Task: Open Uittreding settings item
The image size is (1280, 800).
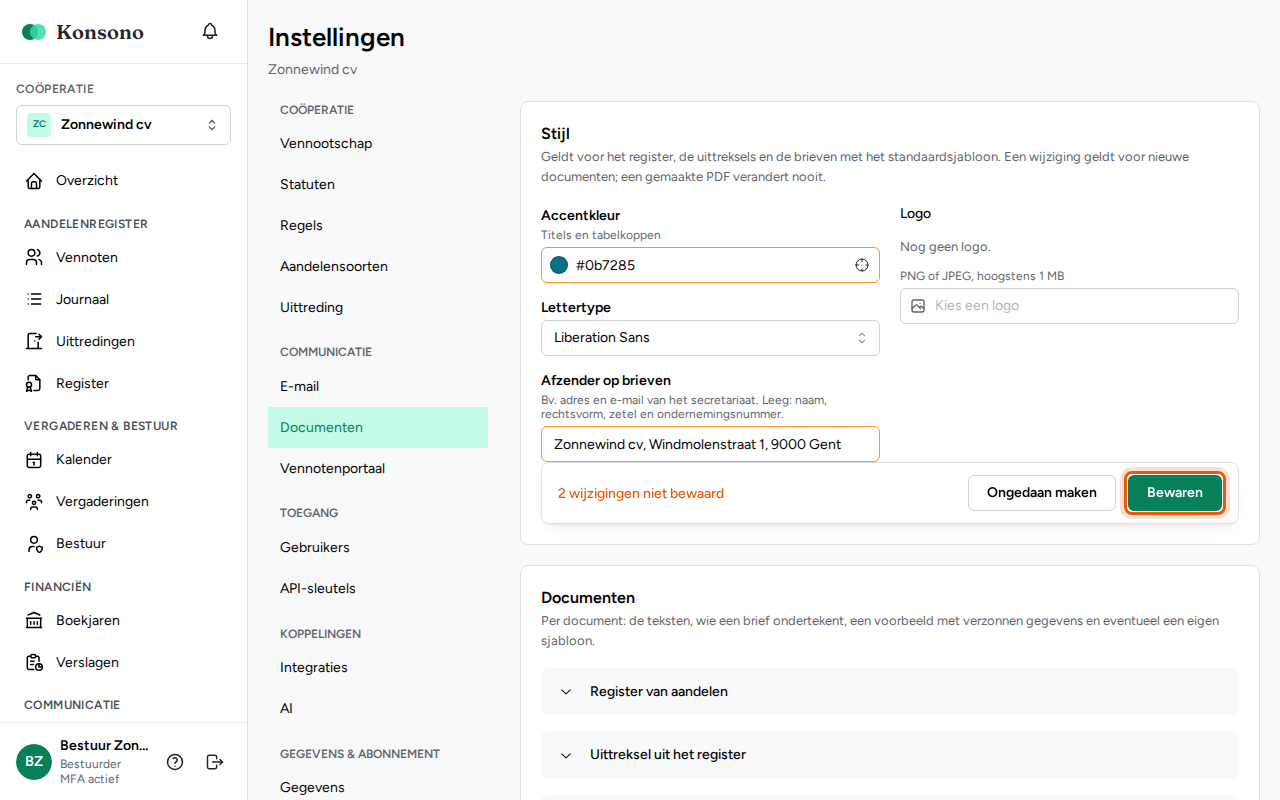Action: coord(378,308)
